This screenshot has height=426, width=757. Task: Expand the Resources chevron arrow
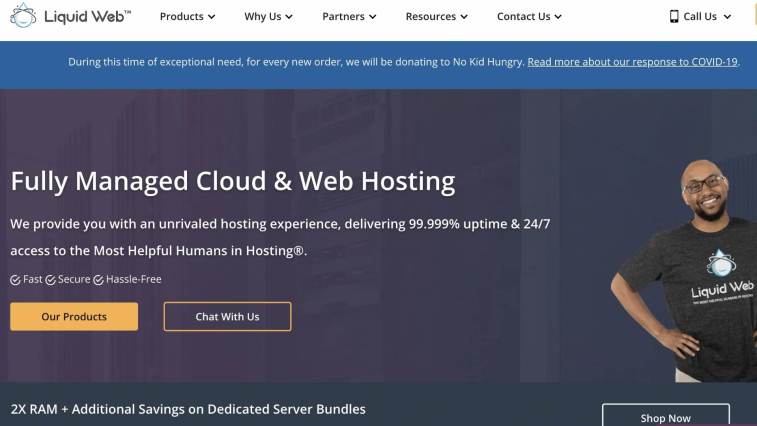point(464,17)
